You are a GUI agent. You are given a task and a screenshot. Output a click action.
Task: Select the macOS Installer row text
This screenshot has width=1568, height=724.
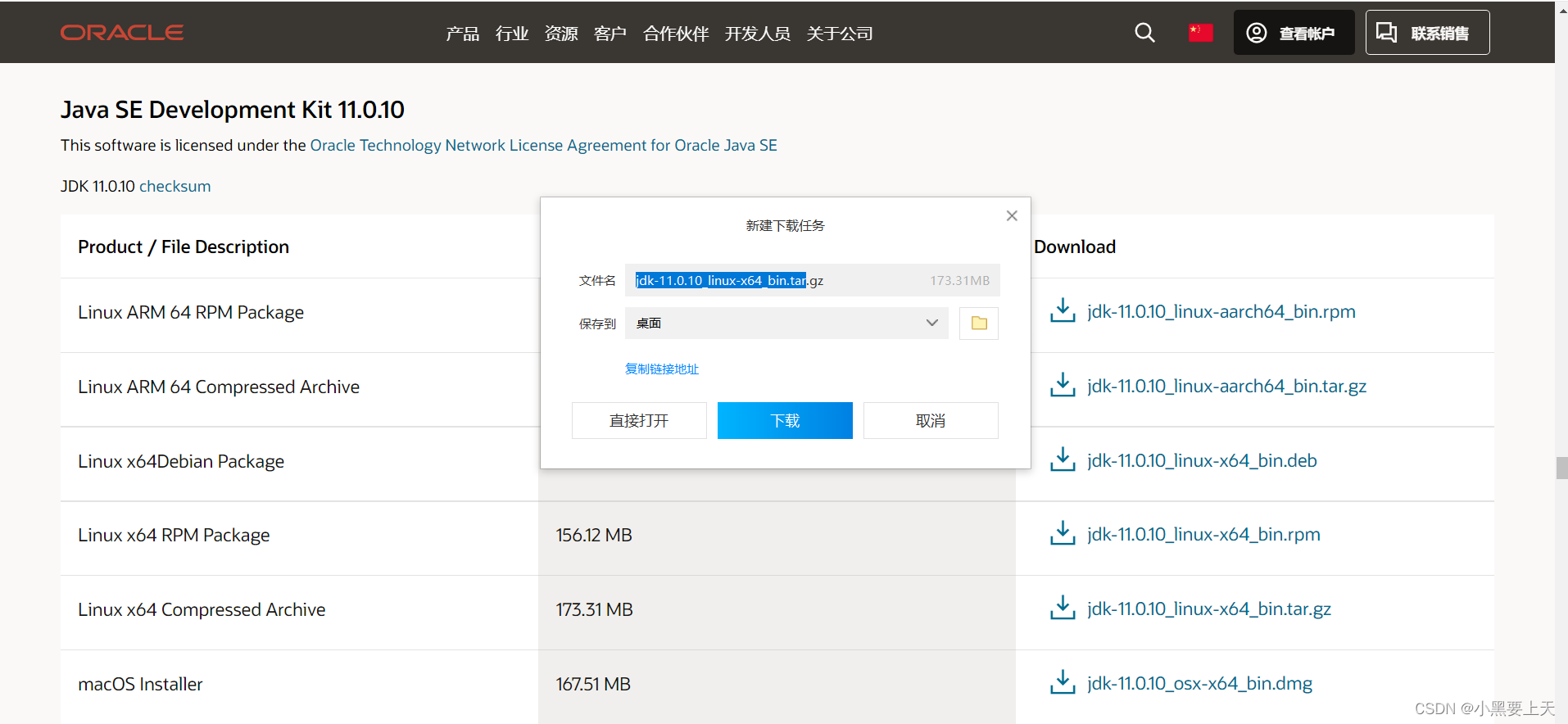tap(140, 684)
